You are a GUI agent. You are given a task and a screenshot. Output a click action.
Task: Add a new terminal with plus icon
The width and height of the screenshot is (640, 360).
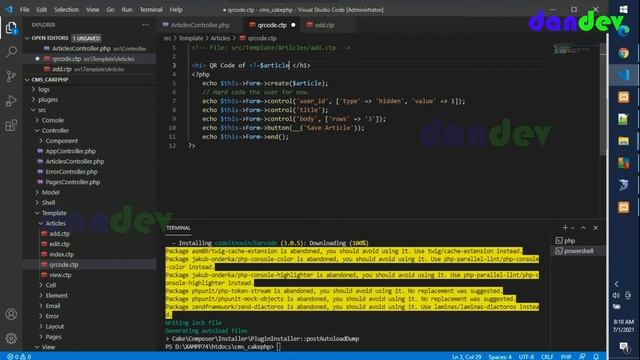click(x=565, y=228)
